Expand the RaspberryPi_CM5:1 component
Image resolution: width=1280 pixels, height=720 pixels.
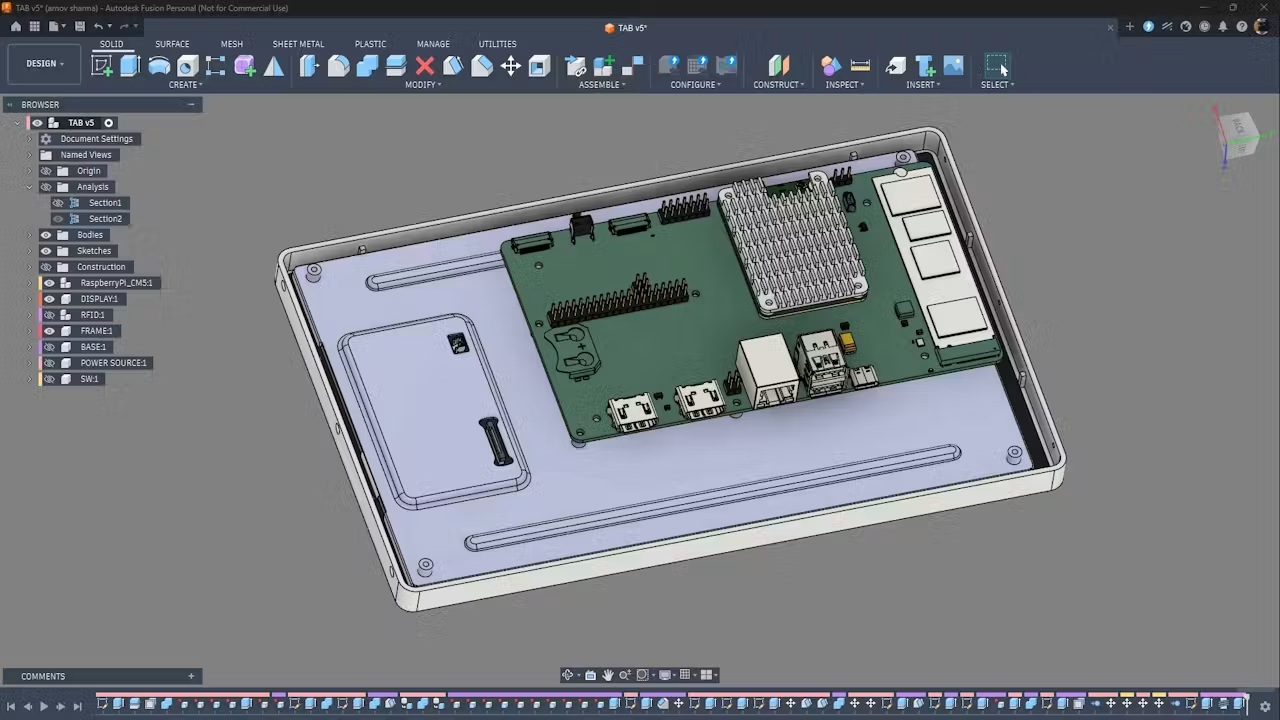(x=31, y=283)
